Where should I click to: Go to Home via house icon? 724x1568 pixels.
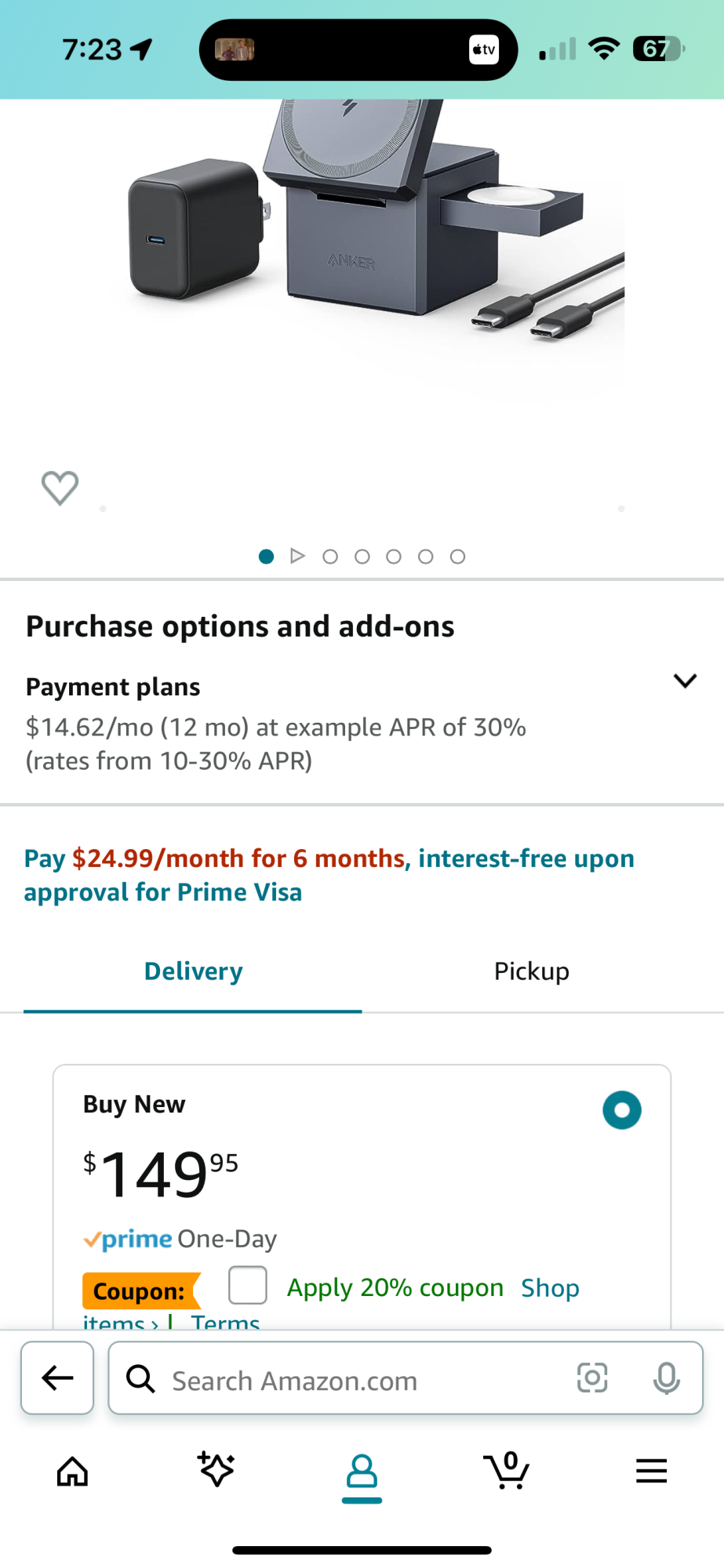(72, 1471)
